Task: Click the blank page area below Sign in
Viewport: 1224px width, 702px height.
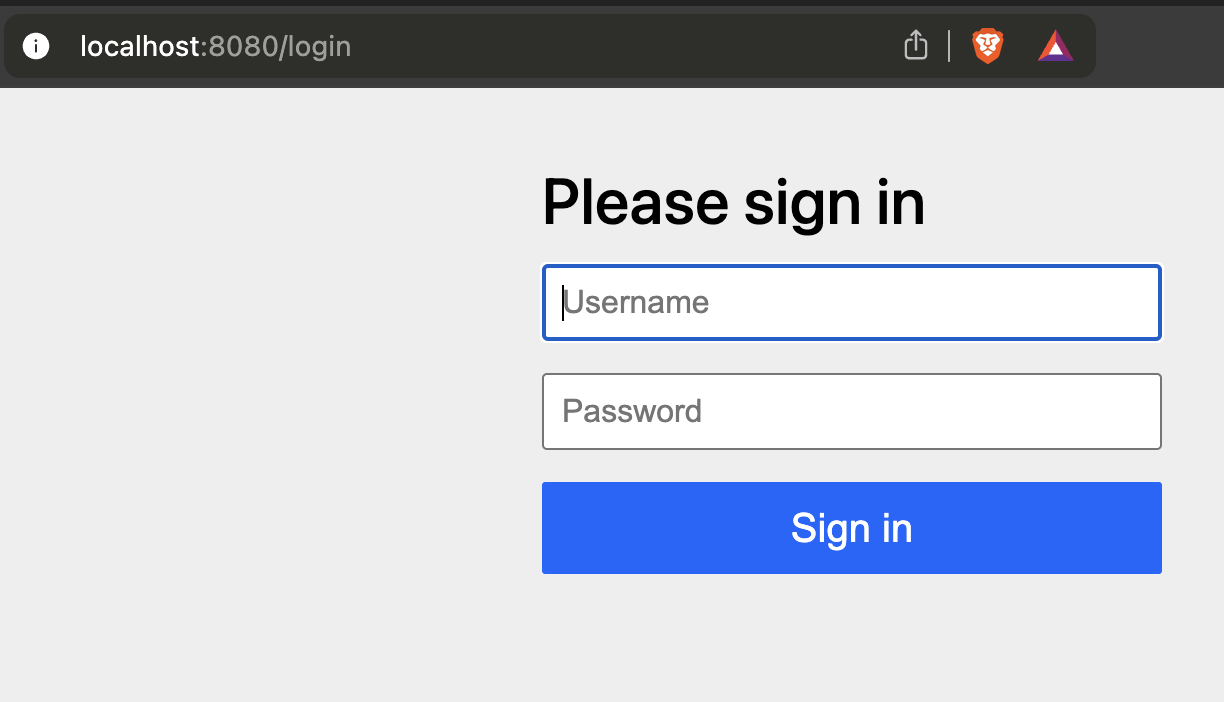Action: [x=850, y=640]
